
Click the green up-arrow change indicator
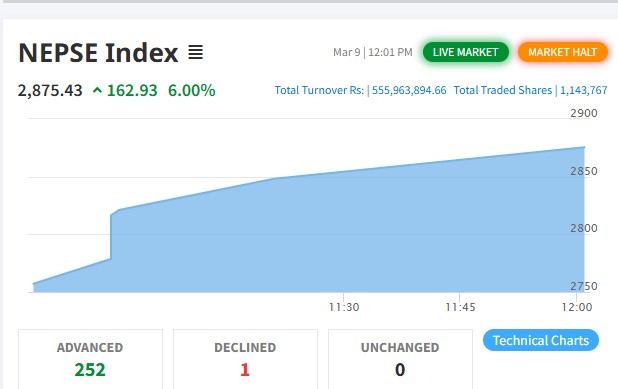coord(97,91)
